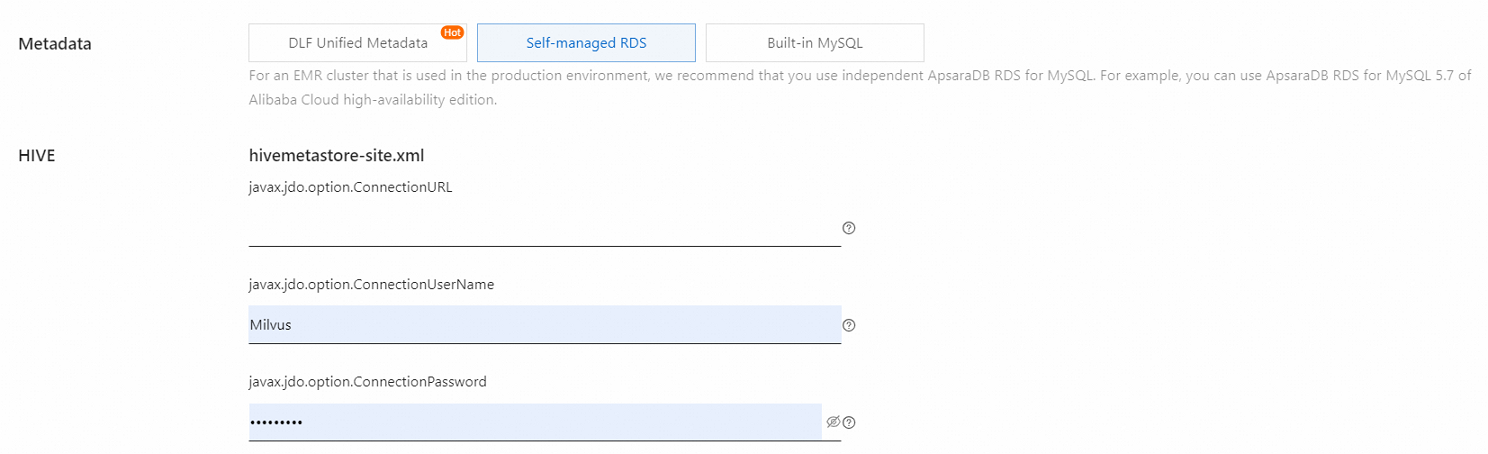Open help tooltip for ConnectionUserName
Image resolution: width=1488 pixels, height=454 pixels.
point(849,325)
